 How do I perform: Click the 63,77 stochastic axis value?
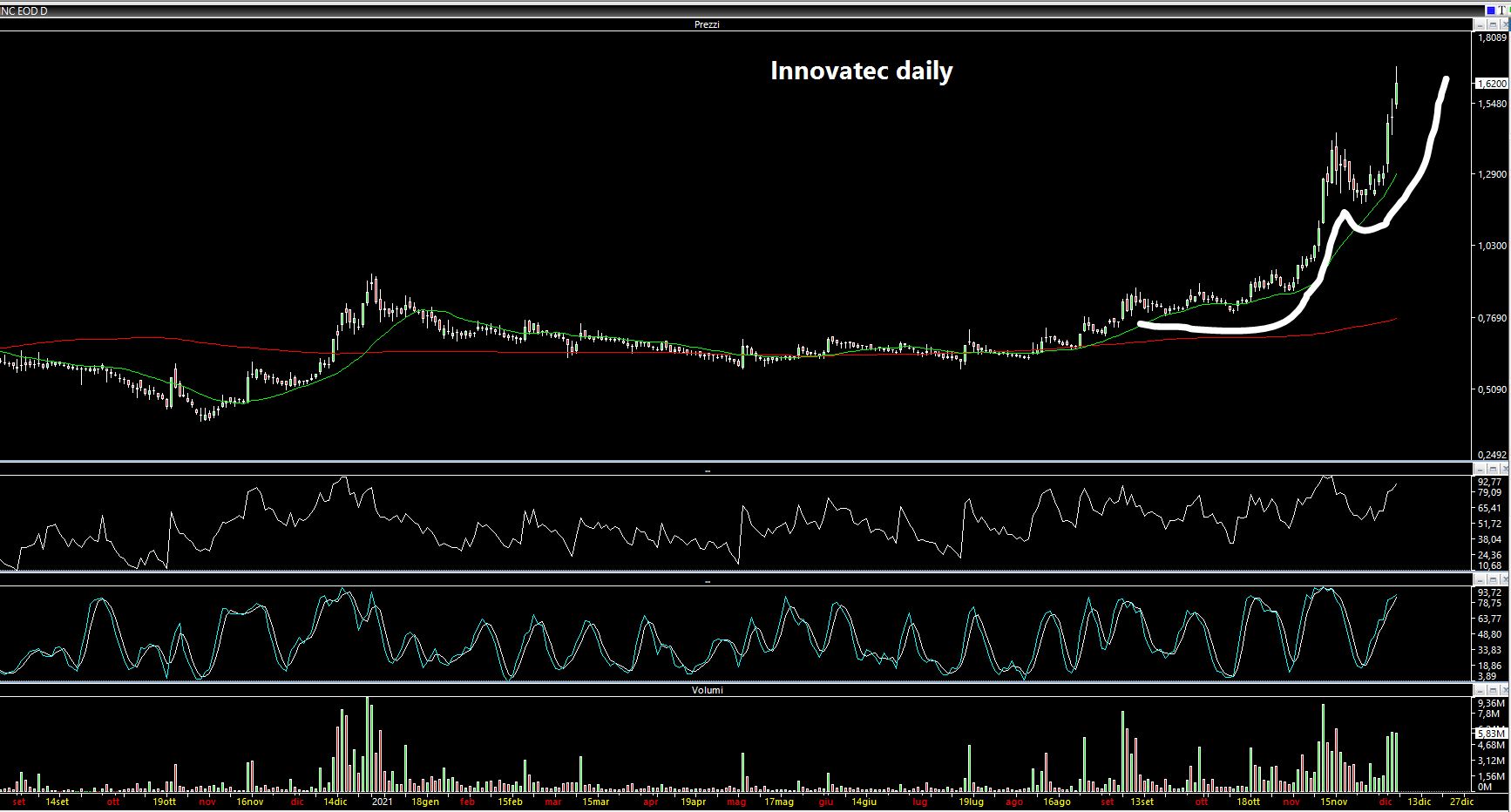click(x=1489, y=619)
